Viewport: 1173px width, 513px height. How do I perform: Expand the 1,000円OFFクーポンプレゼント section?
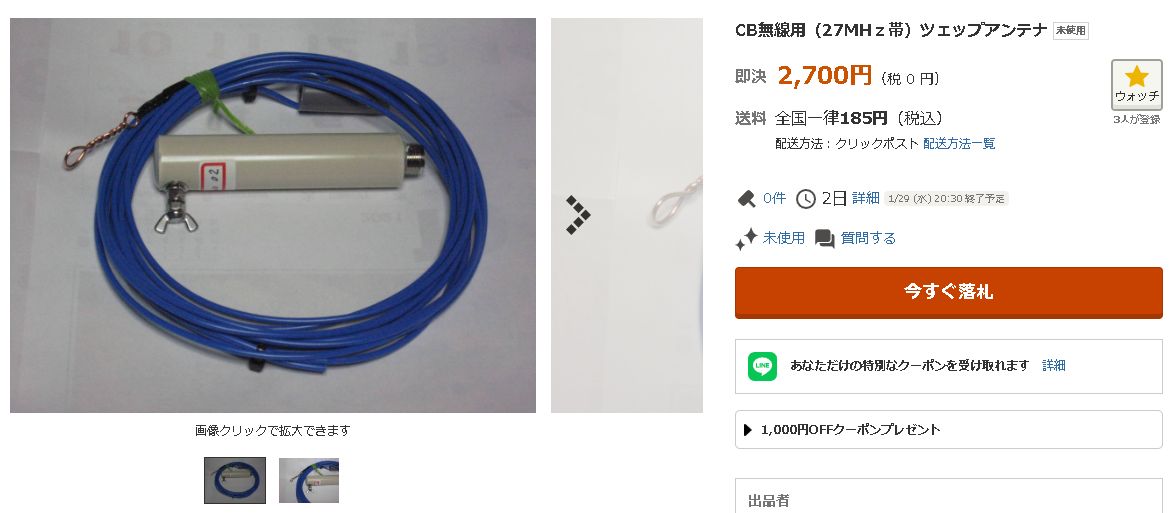949,430
